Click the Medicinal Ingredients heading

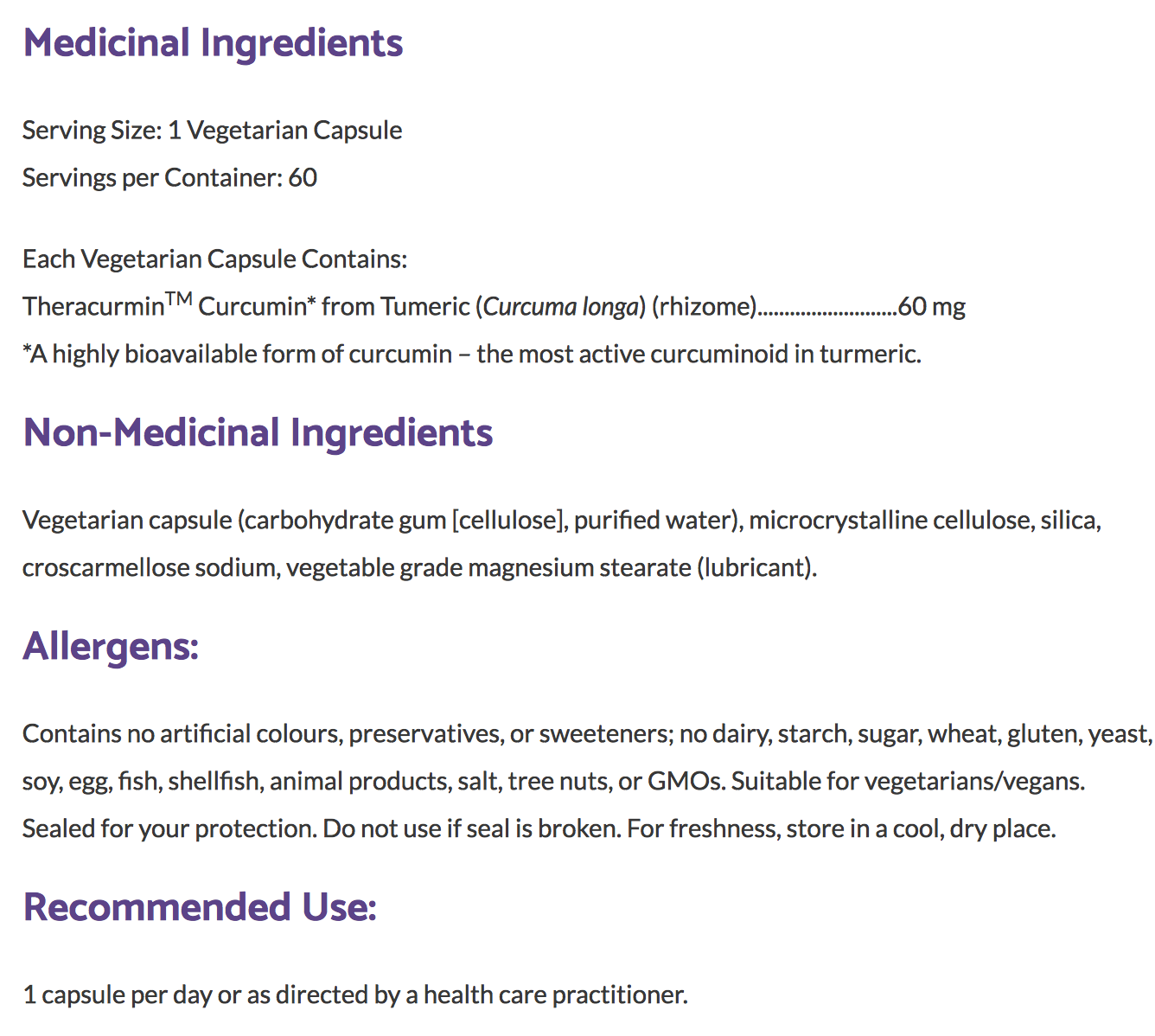(x=213, y=43)
